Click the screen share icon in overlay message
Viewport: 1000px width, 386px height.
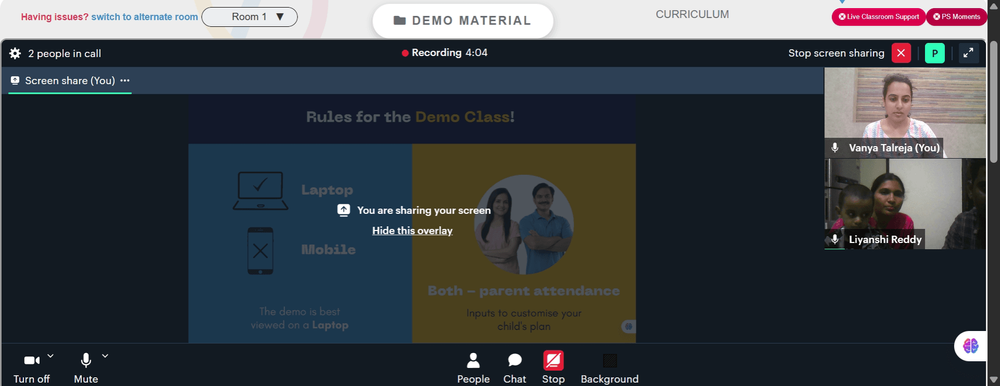[343, 210]
